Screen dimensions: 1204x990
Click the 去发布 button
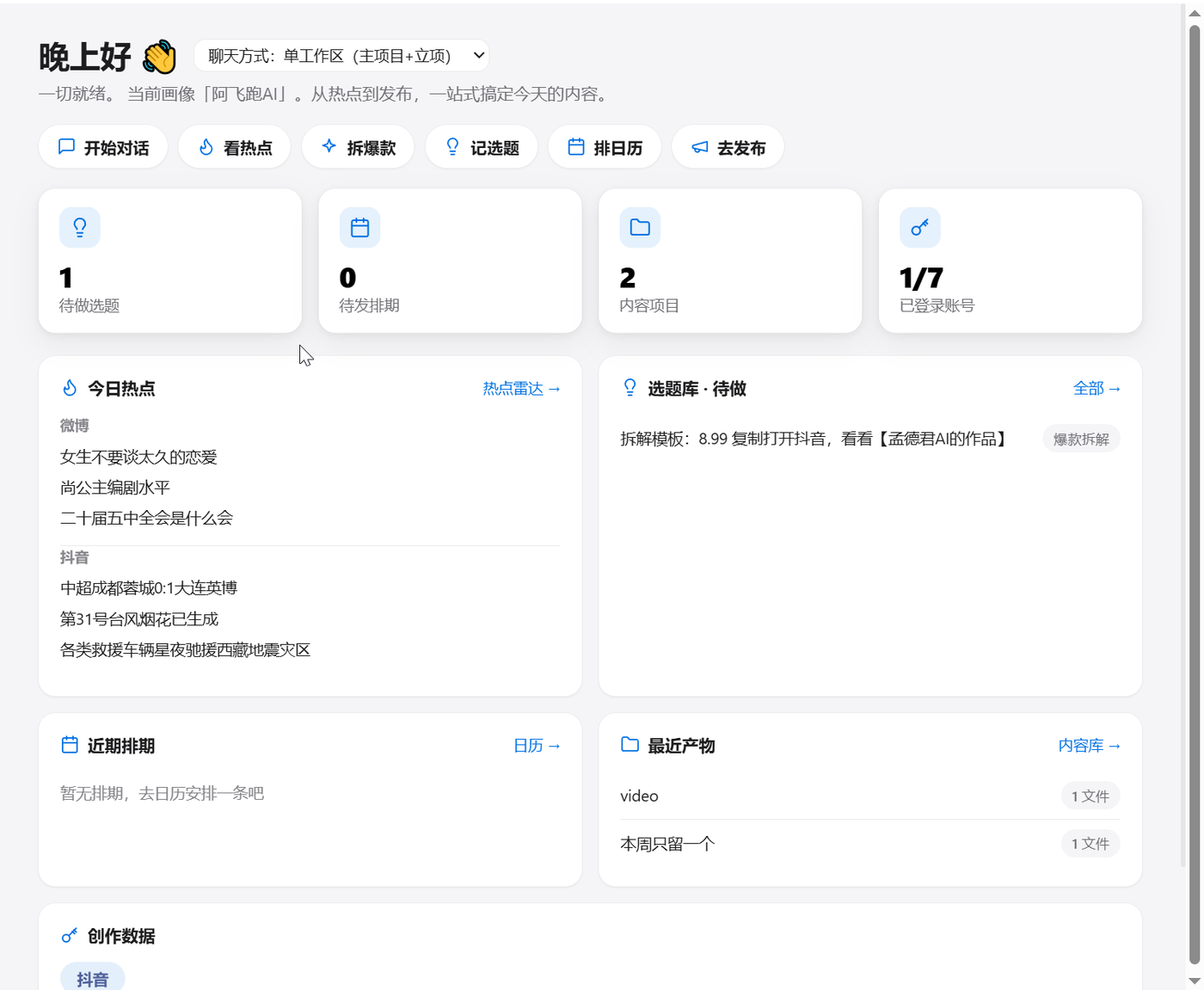(x=728, y=147)
